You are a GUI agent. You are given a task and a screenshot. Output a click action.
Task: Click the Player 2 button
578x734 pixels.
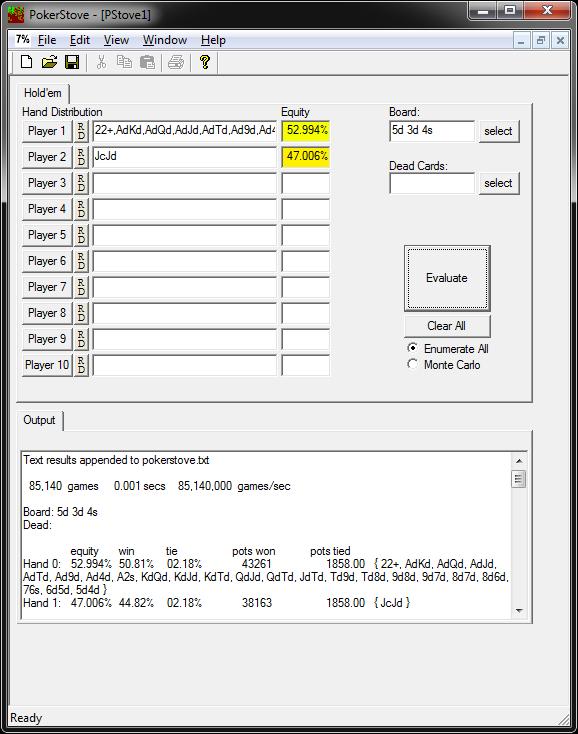tap(47, 157)
